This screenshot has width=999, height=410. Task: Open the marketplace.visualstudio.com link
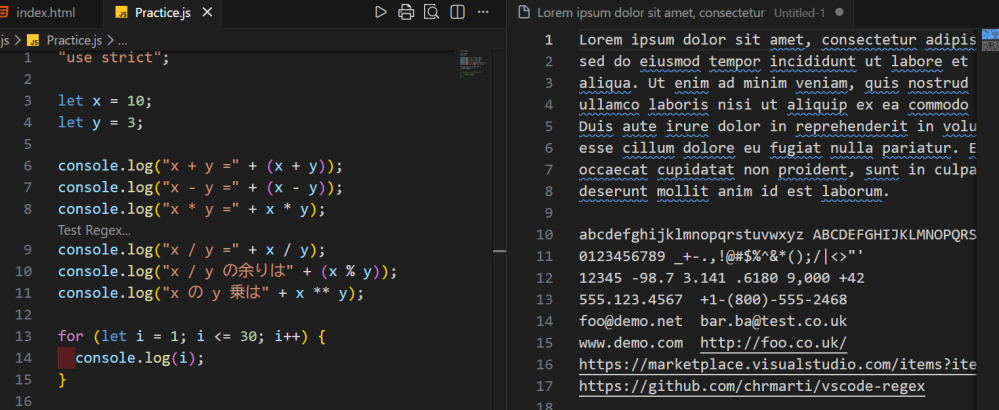[777, 364]
